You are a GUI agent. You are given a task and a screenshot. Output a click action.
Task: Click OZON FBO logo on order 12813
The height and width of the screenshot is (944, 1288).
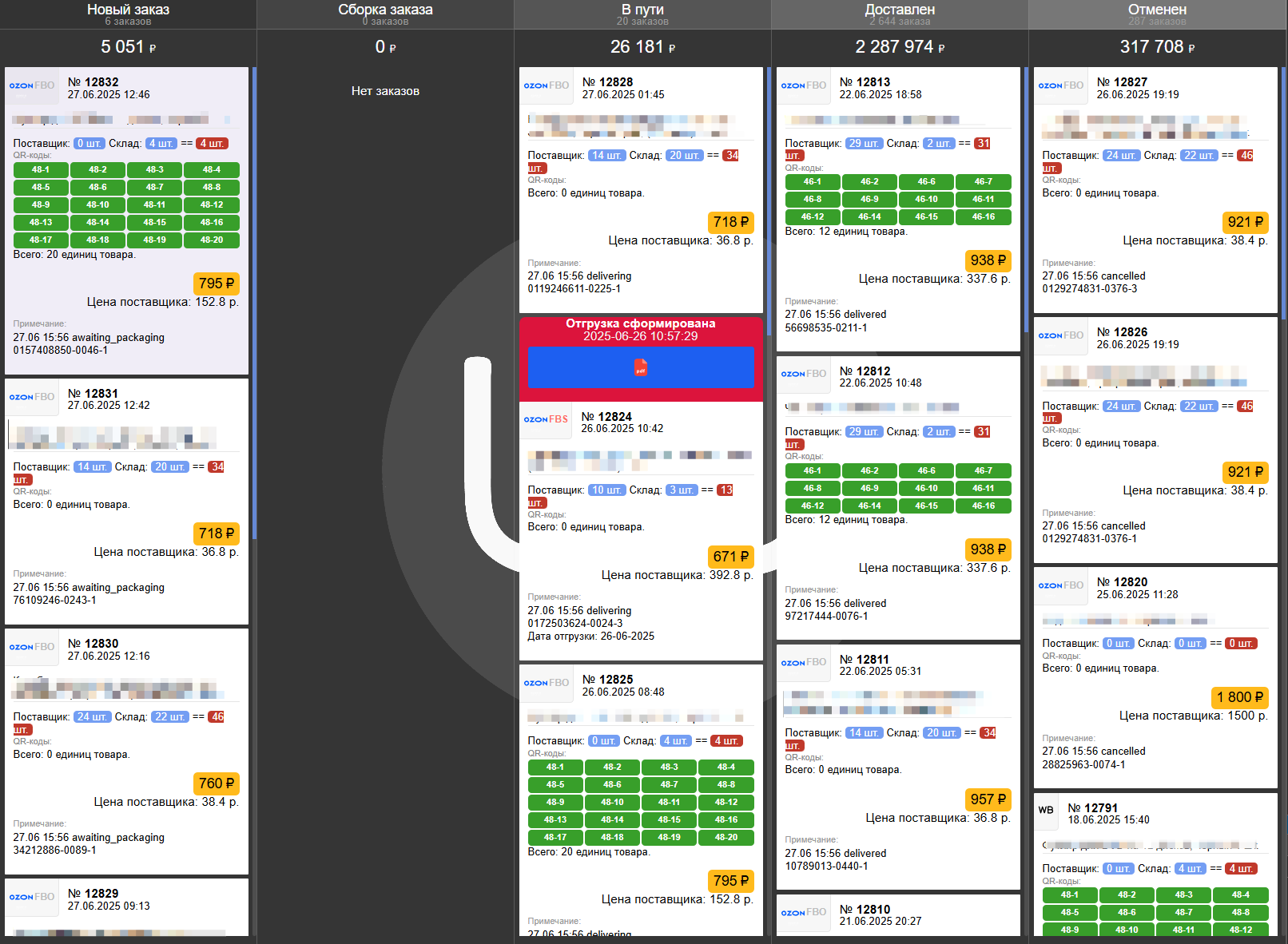coord(804,85)
